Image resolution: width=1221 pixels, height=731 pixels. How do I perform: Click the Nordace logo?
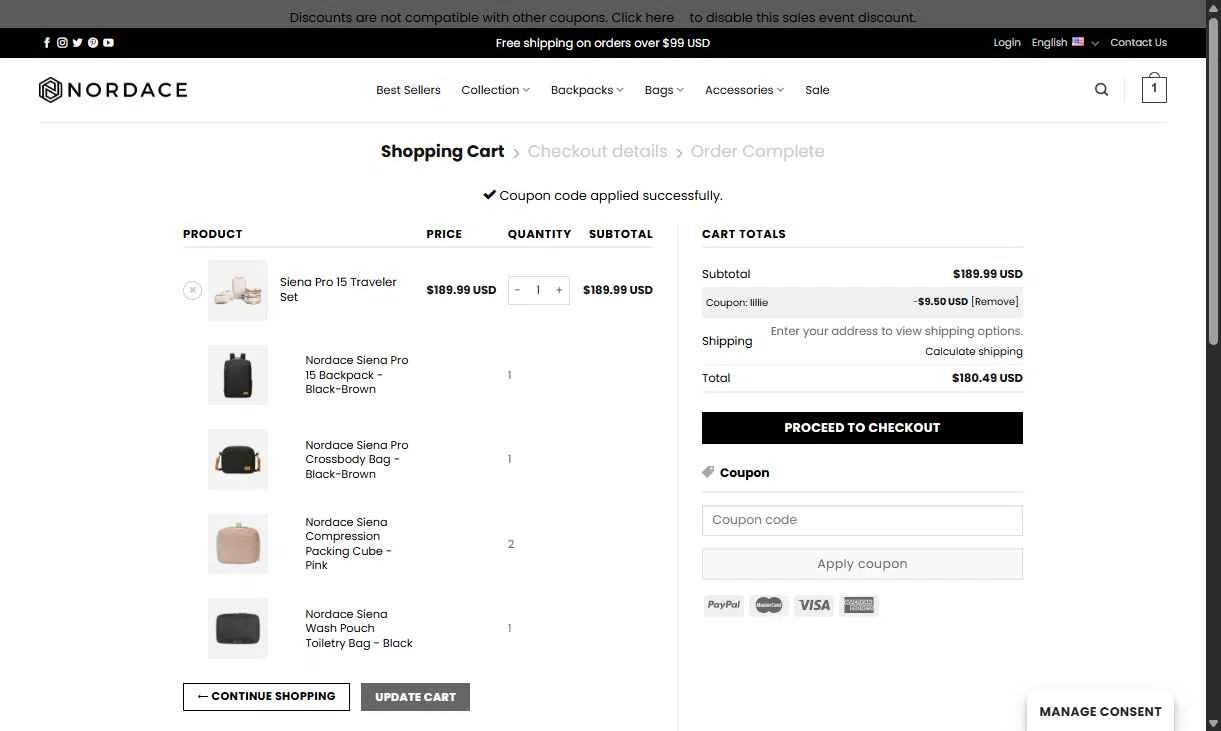click(113, 90)
